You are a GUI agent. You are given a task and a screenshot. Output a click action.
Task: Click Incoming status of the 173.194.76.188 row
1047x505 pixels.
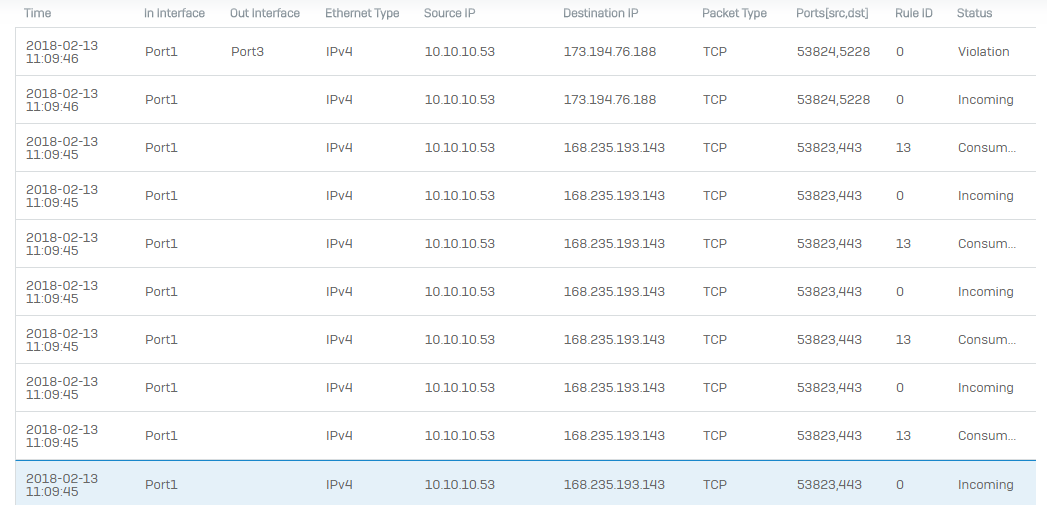click(985, 99)
